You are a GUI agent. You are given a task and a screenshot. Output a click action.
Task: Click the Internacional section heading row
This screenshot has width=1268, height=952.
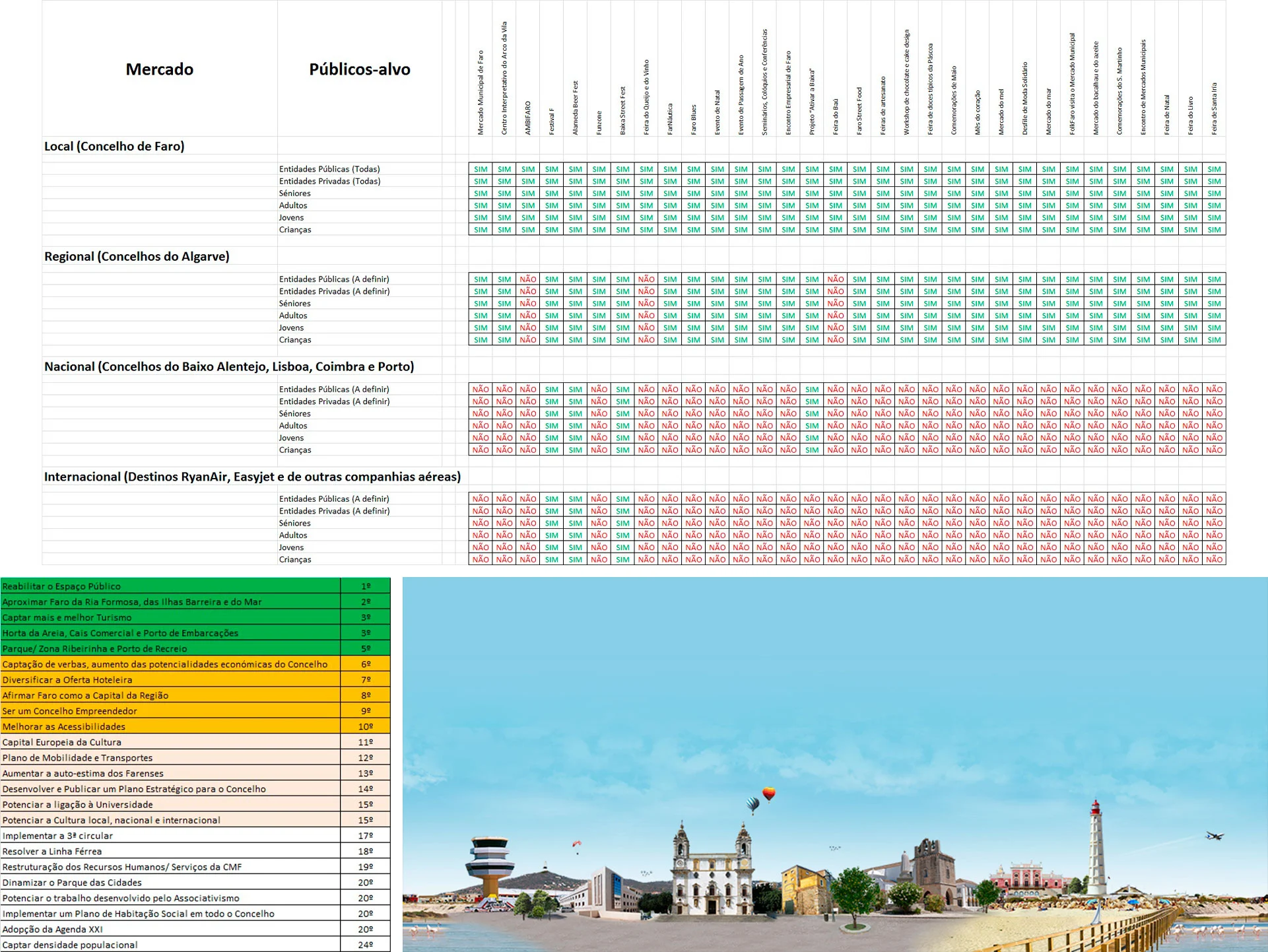coord(252,477)
